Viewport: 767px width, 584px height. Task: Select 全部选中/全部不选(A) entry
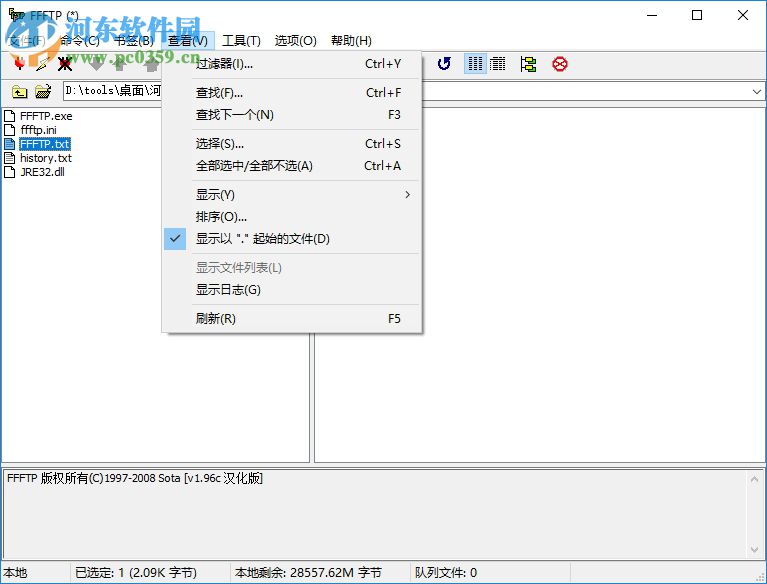(293, 166)
